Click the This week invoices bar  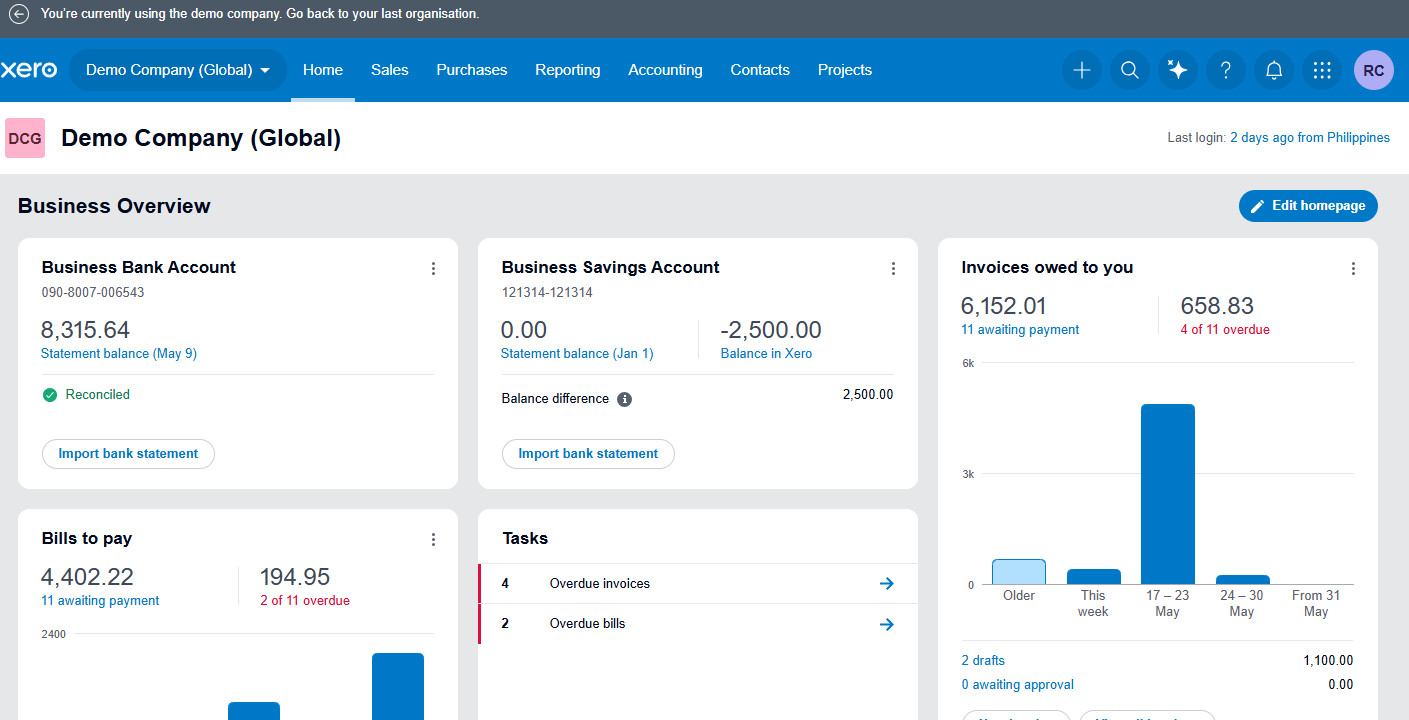(1093, 577)
